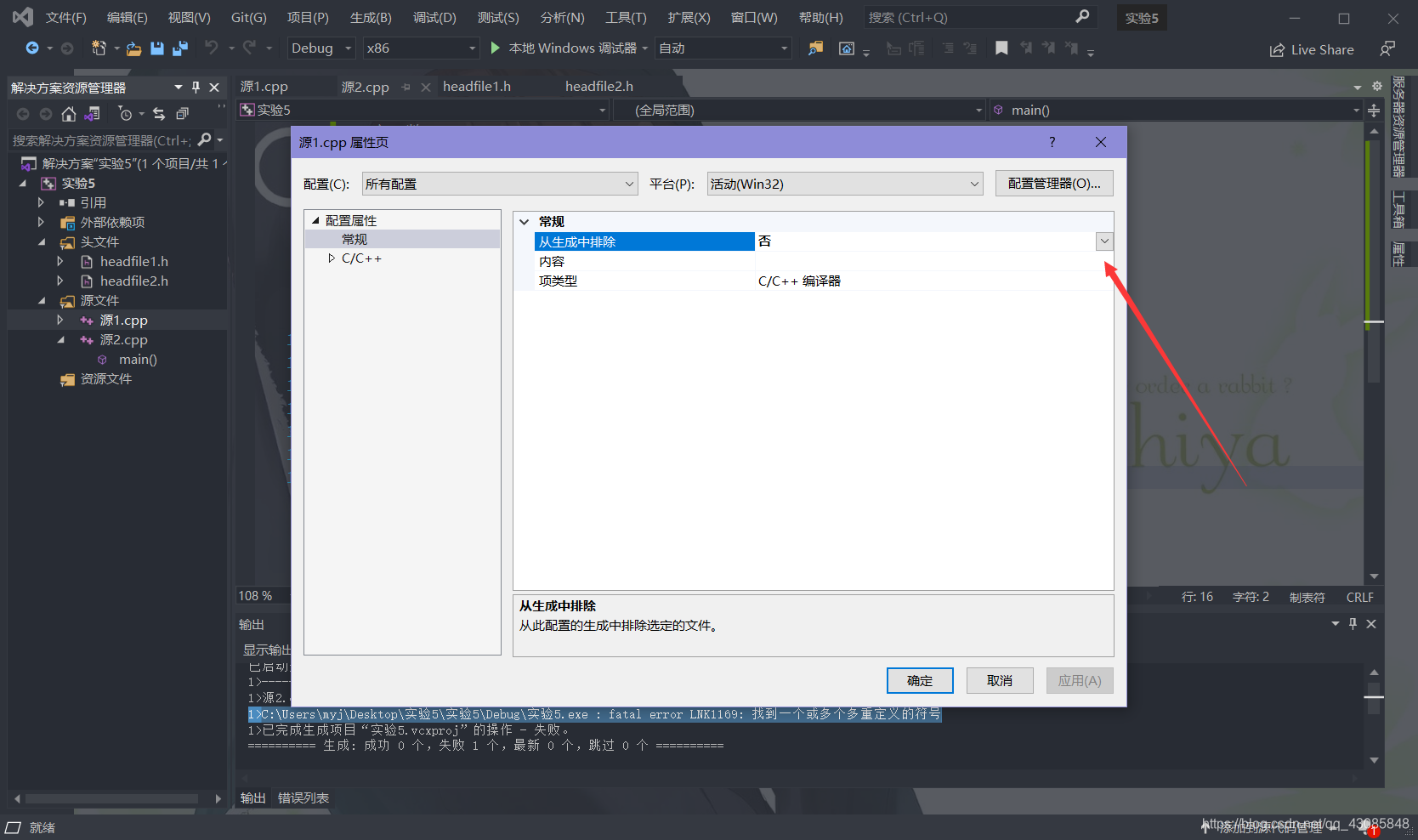This screenshot has height=840, width=1418.
Task: Click the toolbar bookmark toggle icon
Action: tap(1001, 48)
